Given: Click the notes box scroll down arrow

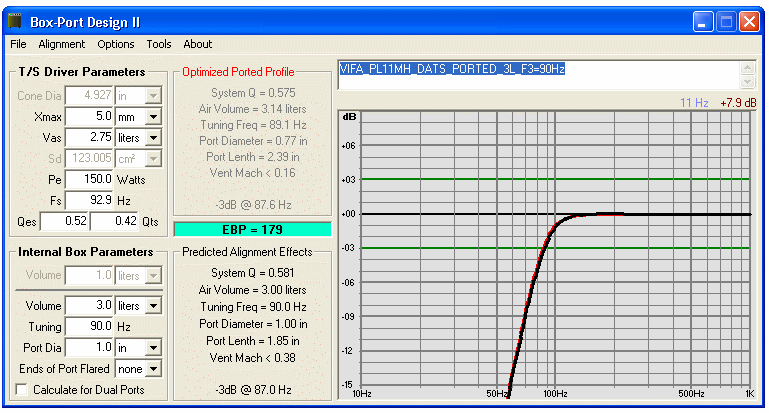Looking at the screenshot, I should [x=747, y=82].
